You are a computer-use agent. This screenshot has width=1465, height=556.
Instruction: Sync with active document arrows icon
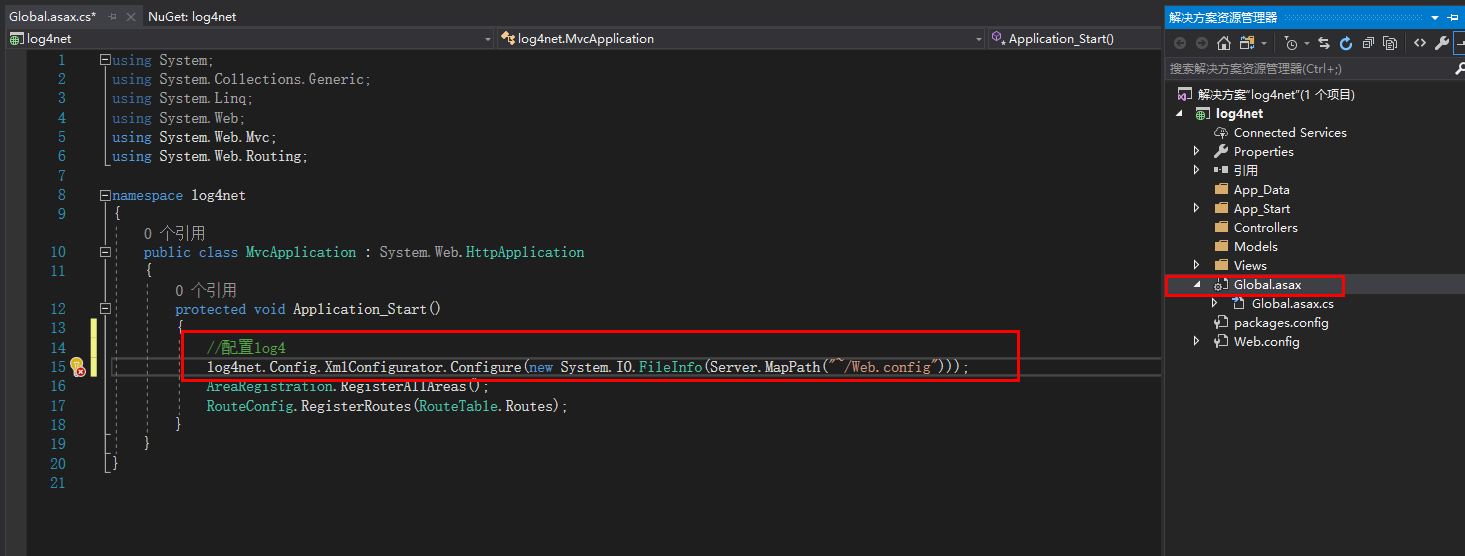coord(1324,43)
